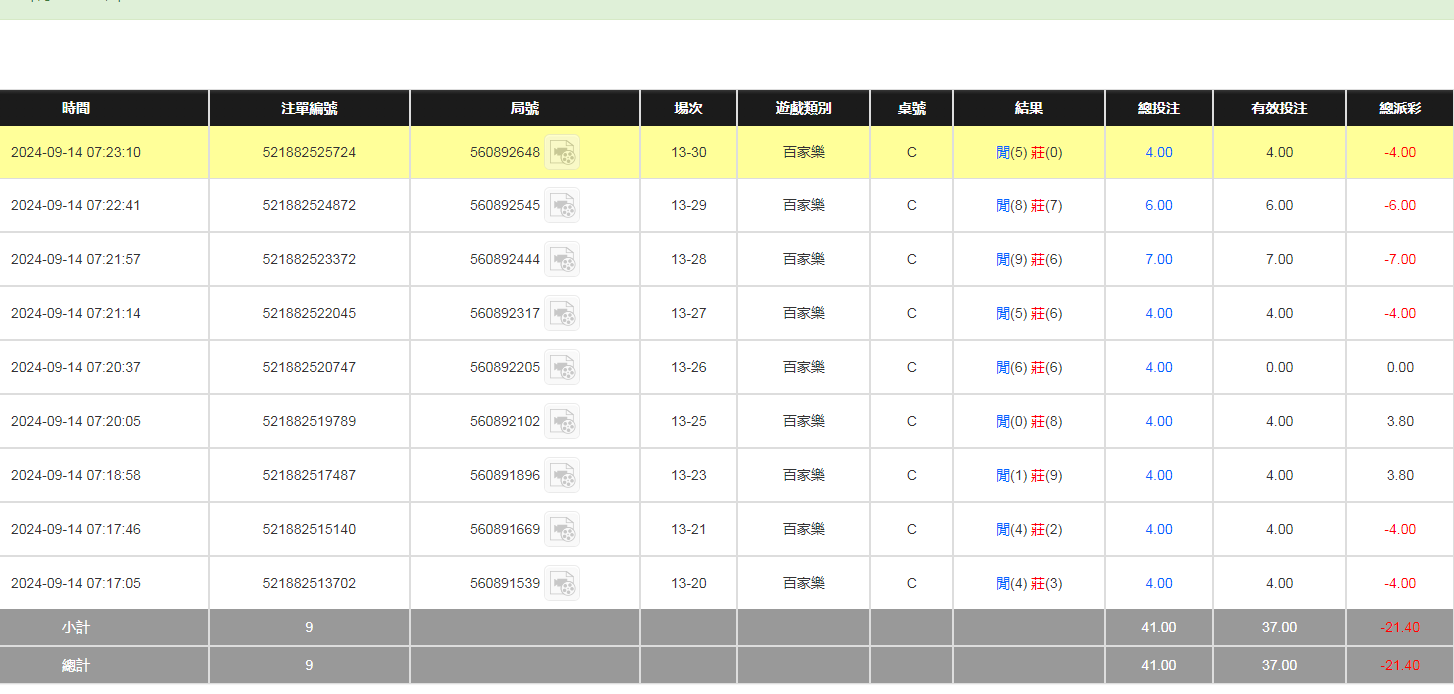Click video icon for round 560891669
The image size is (1454, 694).
[562, 530]
